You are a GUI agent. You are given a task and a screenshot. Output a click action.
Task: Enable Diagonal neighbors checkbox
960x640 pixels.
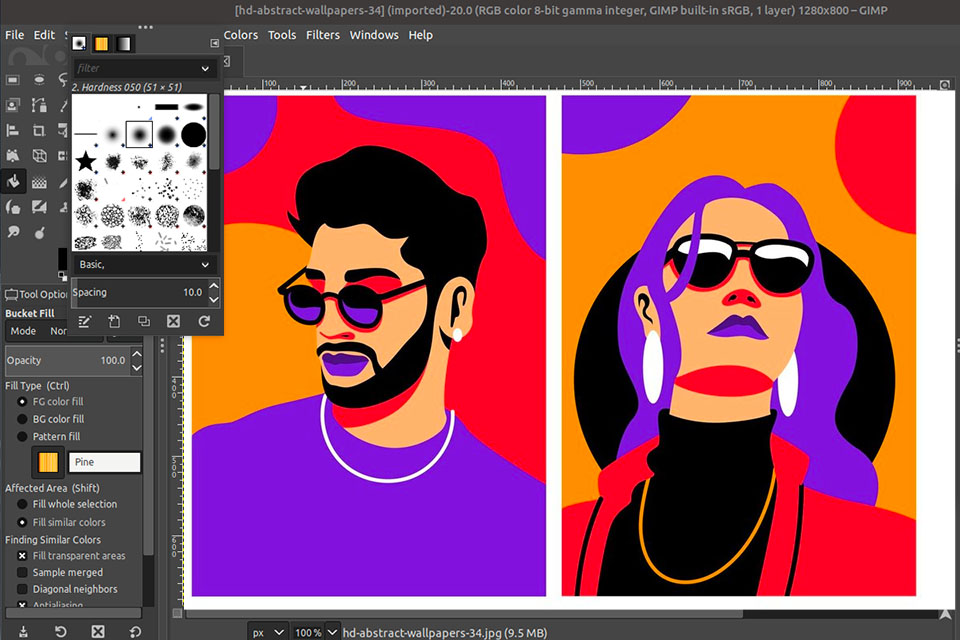[22, 589]
